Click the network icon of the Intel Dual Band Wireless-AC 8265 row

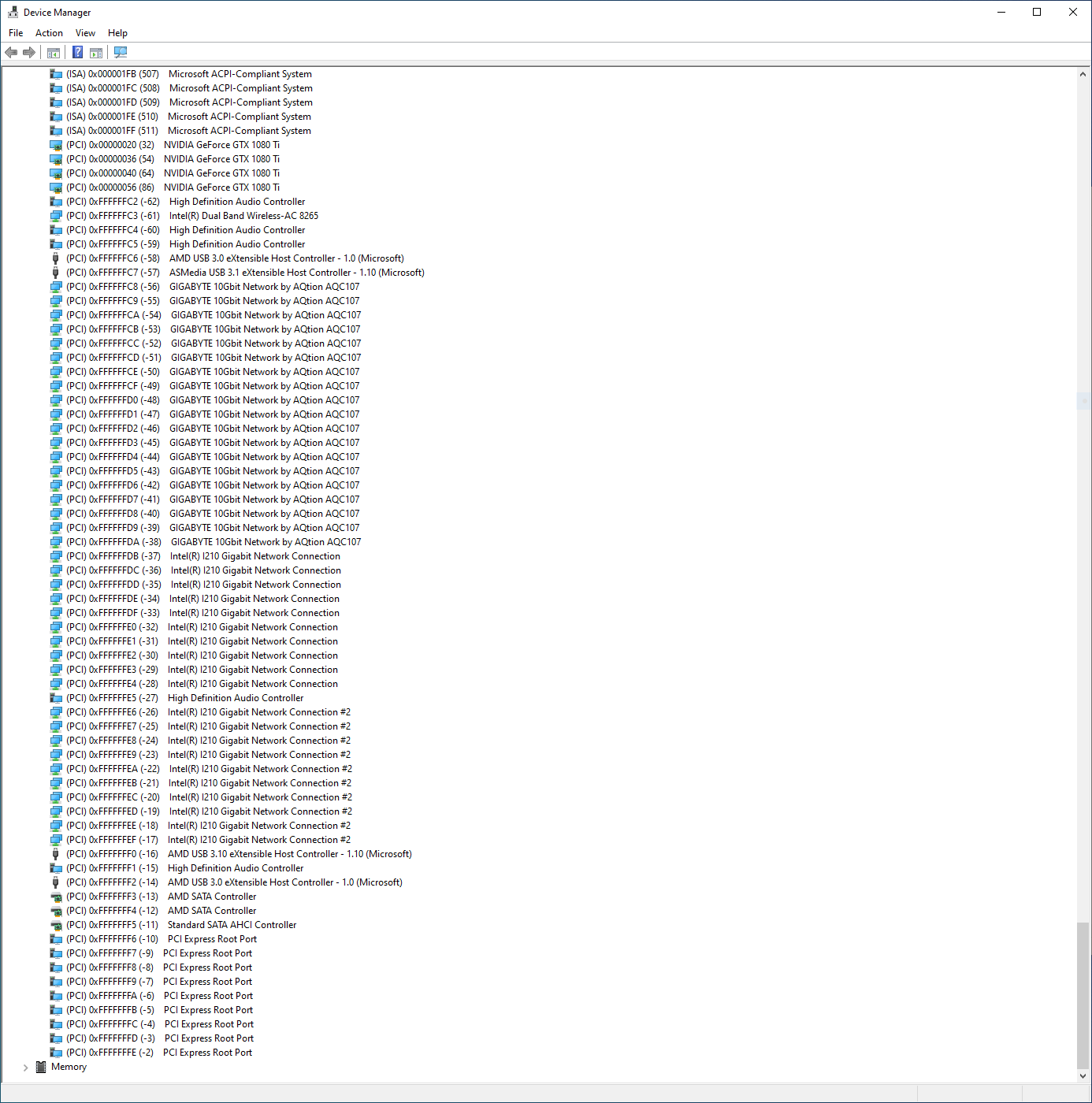(56, 216)
